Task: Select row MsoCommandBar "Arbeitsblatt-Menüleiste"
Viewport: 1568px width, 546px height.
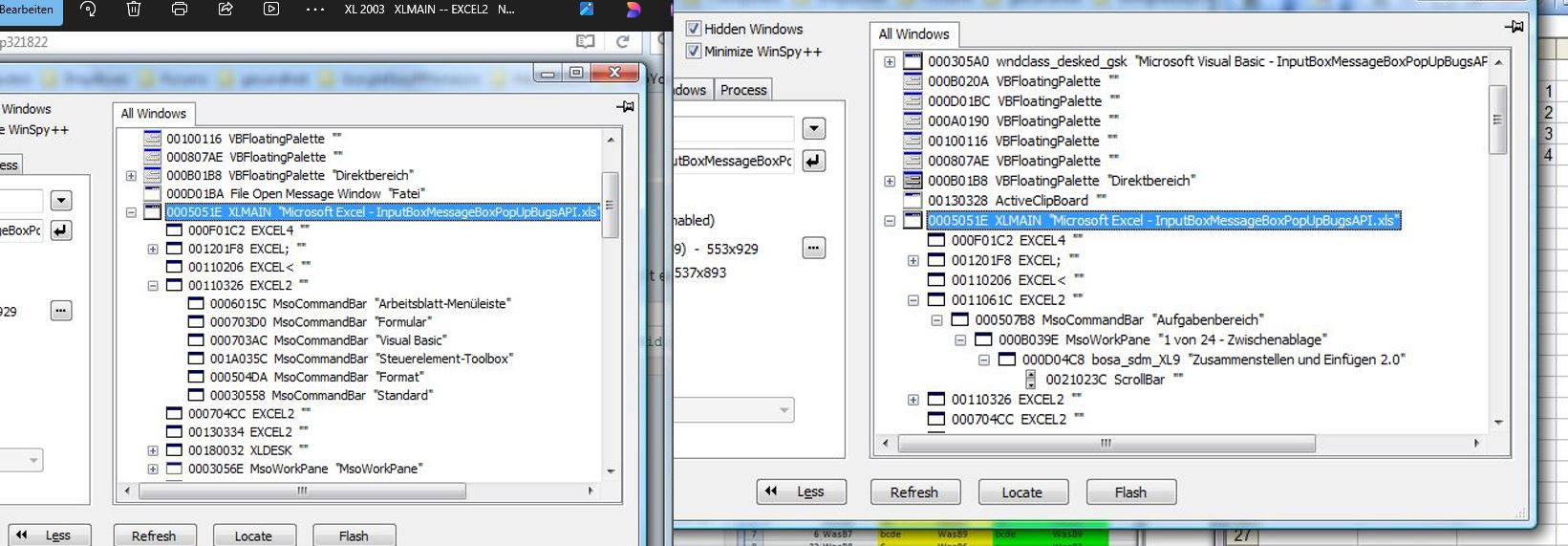Action: coord(360,304)
